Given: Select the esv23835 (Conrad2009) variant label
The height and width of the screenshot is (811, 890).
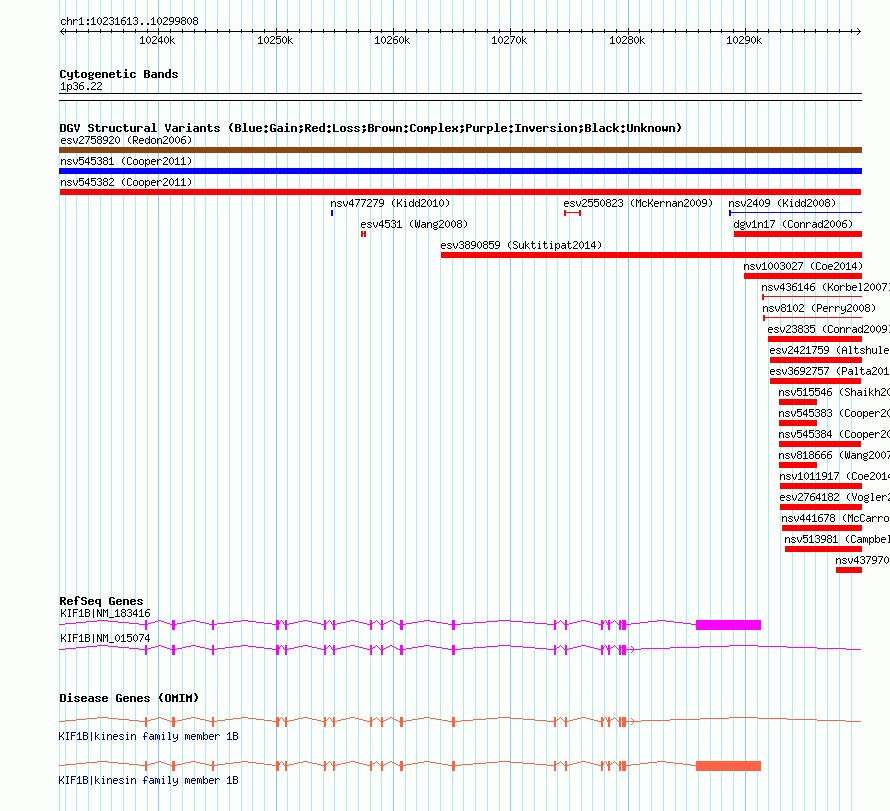Looking at the screenshot, I should (829, 329).
